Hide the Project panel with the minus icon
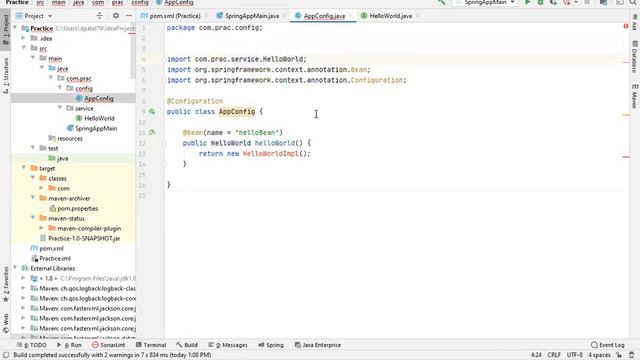The width and height of the screenshot is (640, 360). tap(129, 16)
